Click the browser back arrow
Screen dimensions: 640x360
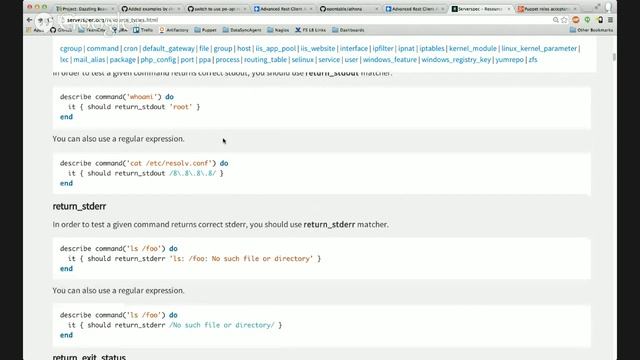(29, 20)
